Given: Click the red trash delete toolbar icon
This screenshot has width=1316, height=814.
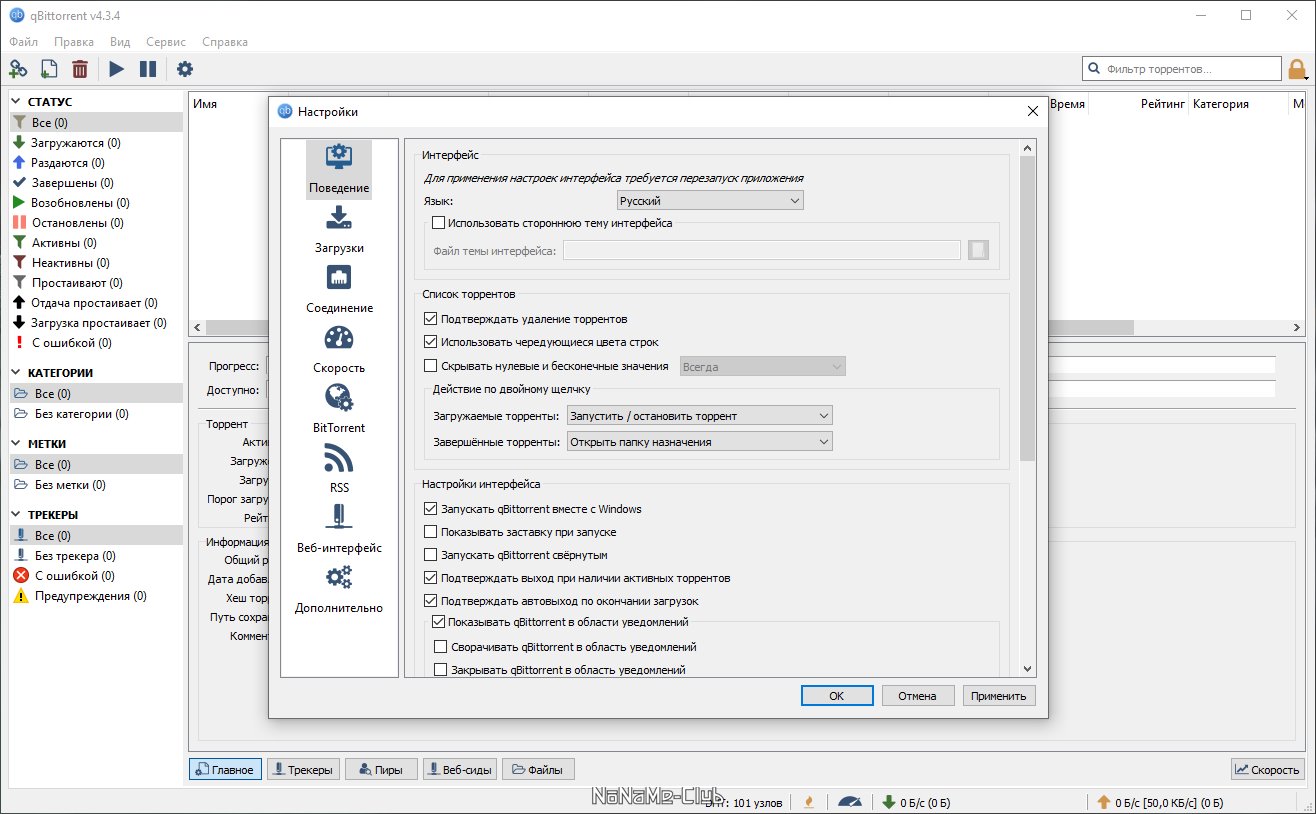Looking at the screenshot, I should 80,69.
